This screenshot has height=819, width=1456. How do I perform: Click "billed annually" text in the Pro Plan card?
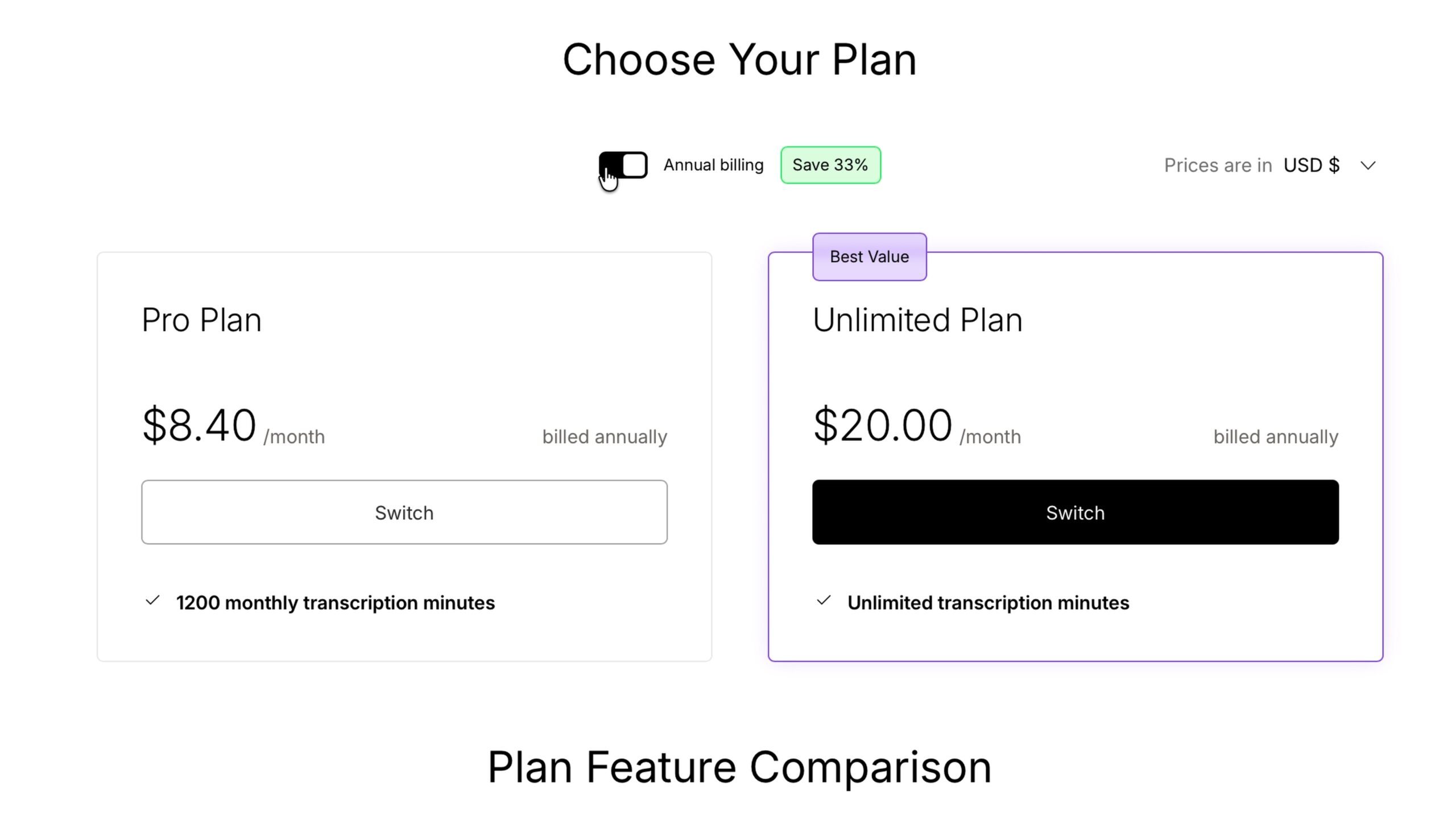click(605, 437)
